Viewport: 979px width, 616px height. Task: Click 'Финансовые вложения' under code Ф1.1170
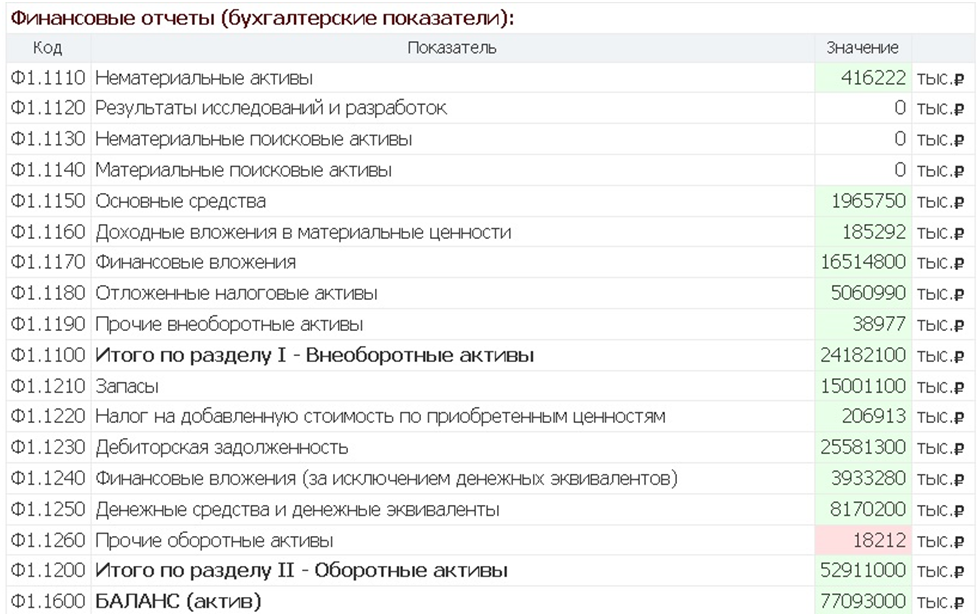click(195, 262)
